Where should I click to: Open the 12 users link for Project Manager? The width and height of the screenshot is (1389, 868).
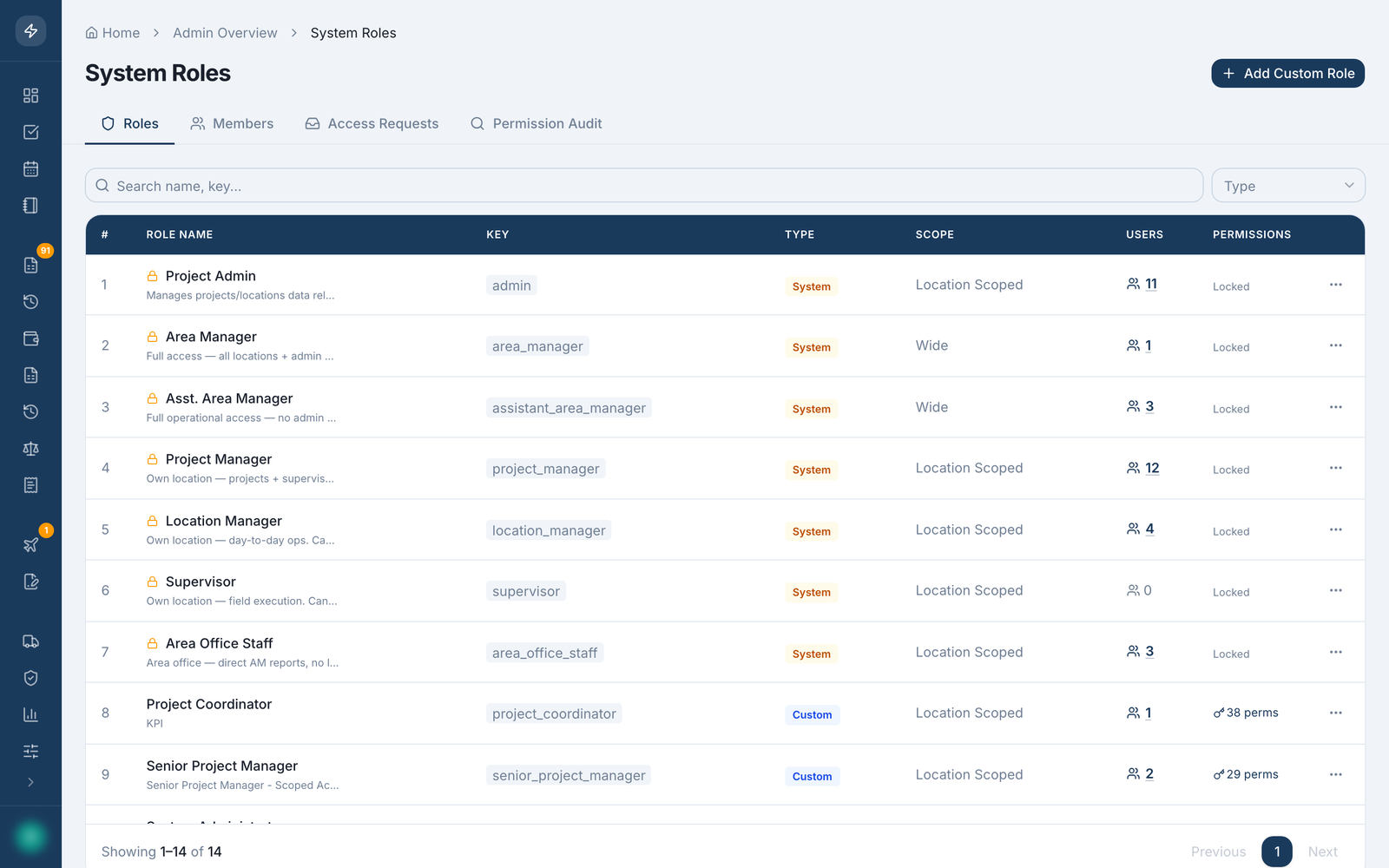[1143, 468]
